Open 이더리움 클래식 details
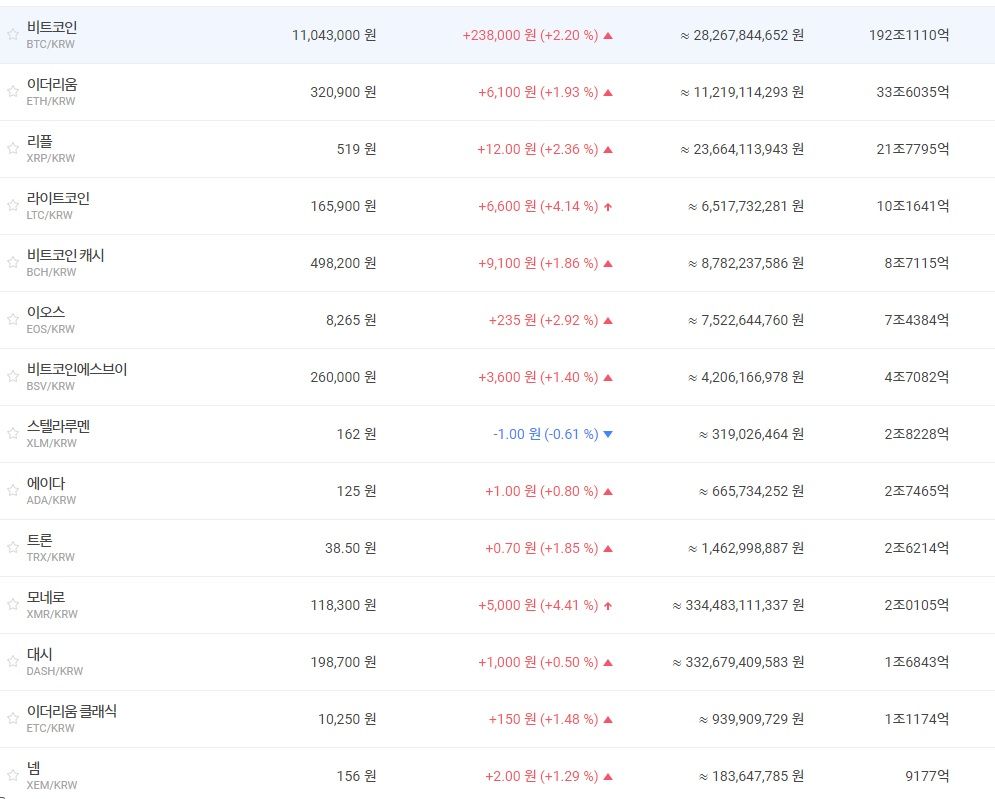The image size is (995, 799). 72,711
